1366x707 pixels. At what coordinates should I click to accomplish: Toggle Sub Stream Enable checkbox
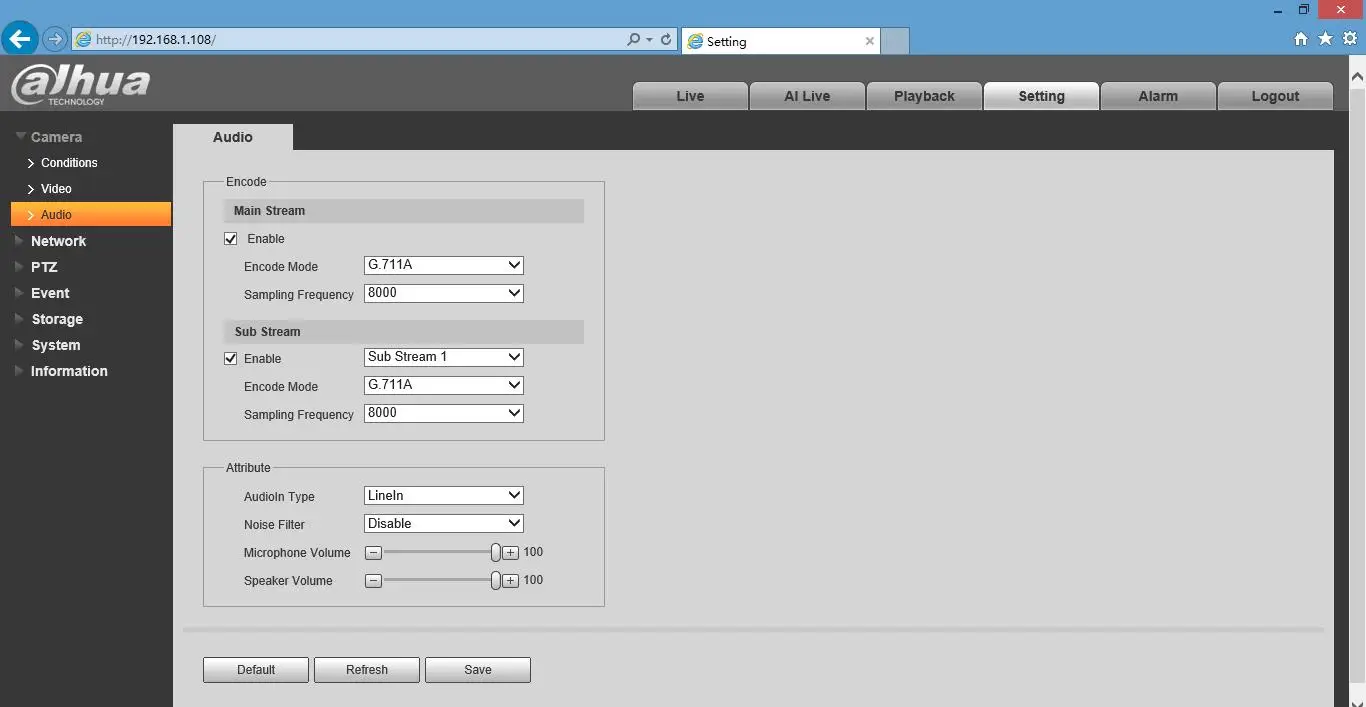coord(231,359)
